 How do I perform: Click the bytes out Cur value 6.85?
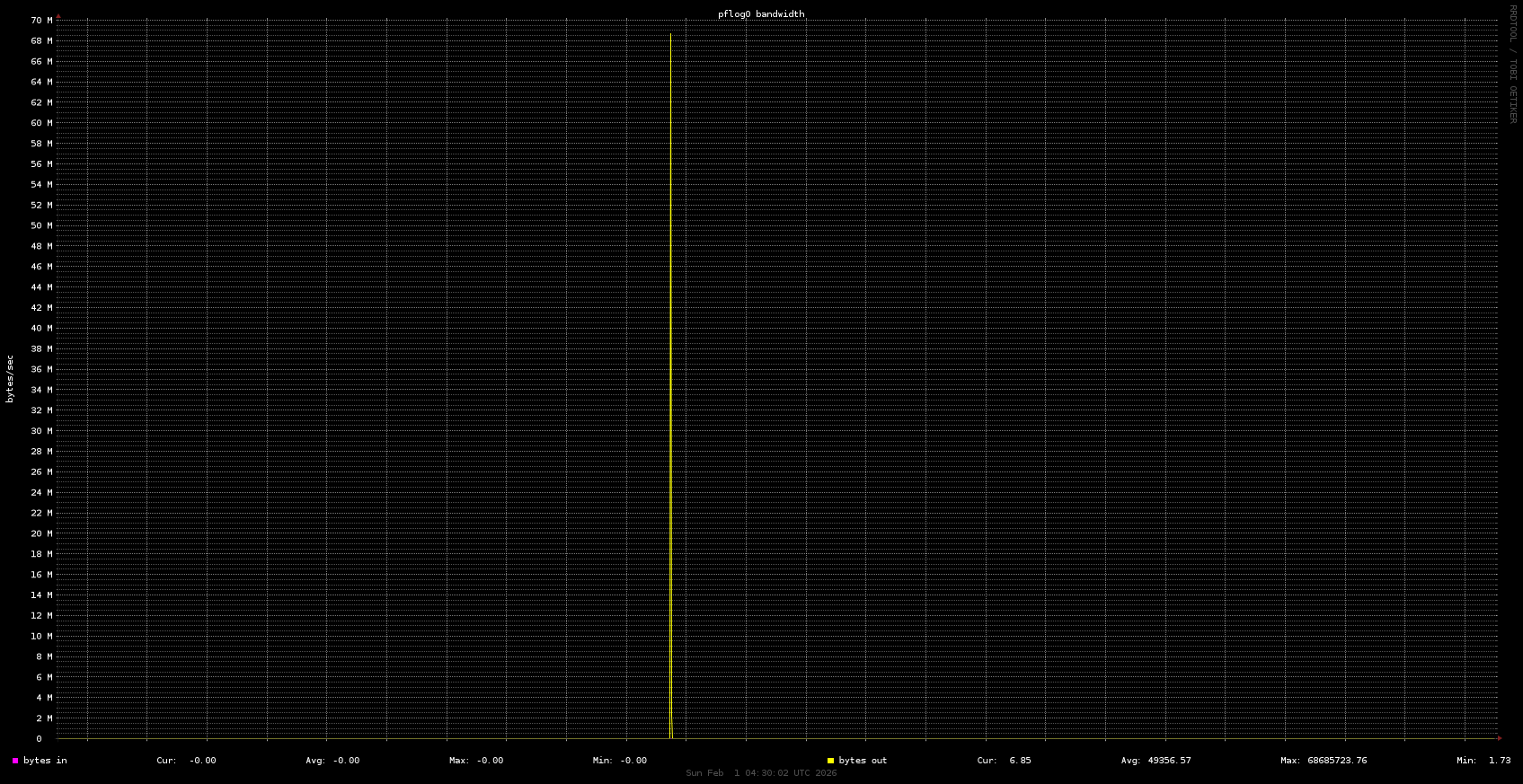1020,761
